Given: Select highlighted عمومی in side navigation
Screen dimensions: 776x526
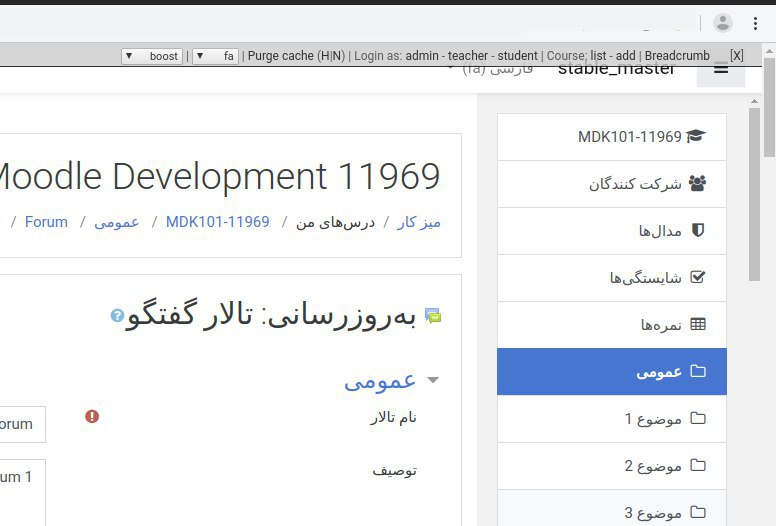Looking at the screenshot, I should 612,372.
